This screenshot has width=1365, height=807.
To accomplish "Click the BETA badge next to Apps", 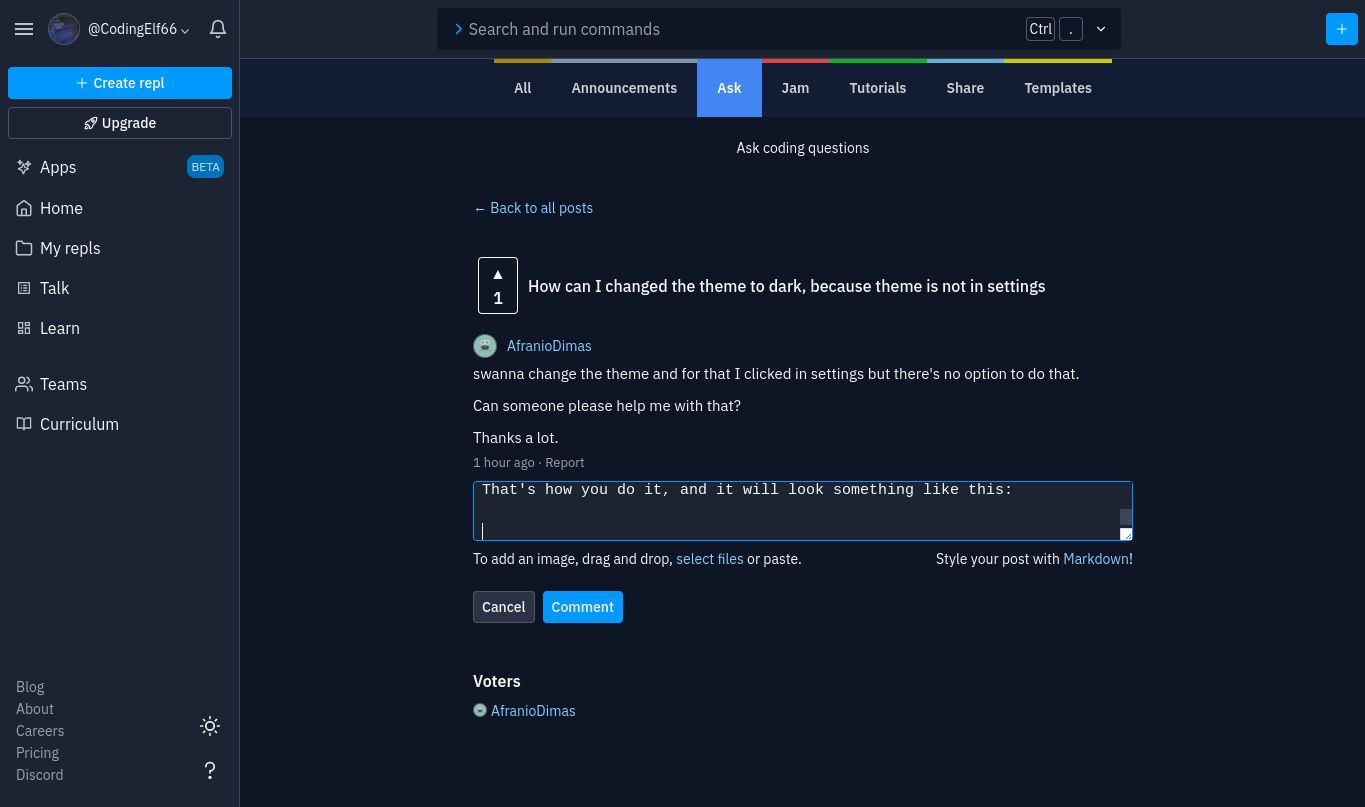I will [205, 167].
